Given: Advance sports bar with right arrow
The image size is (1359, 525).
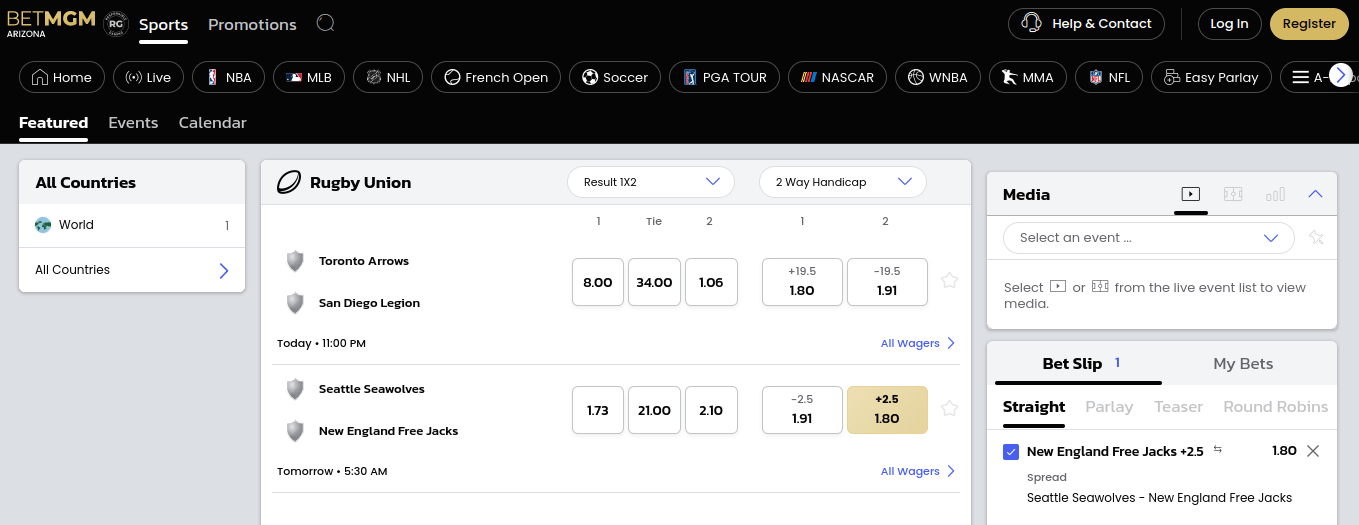Looking at the screenshot, I should pos(1341,75).
